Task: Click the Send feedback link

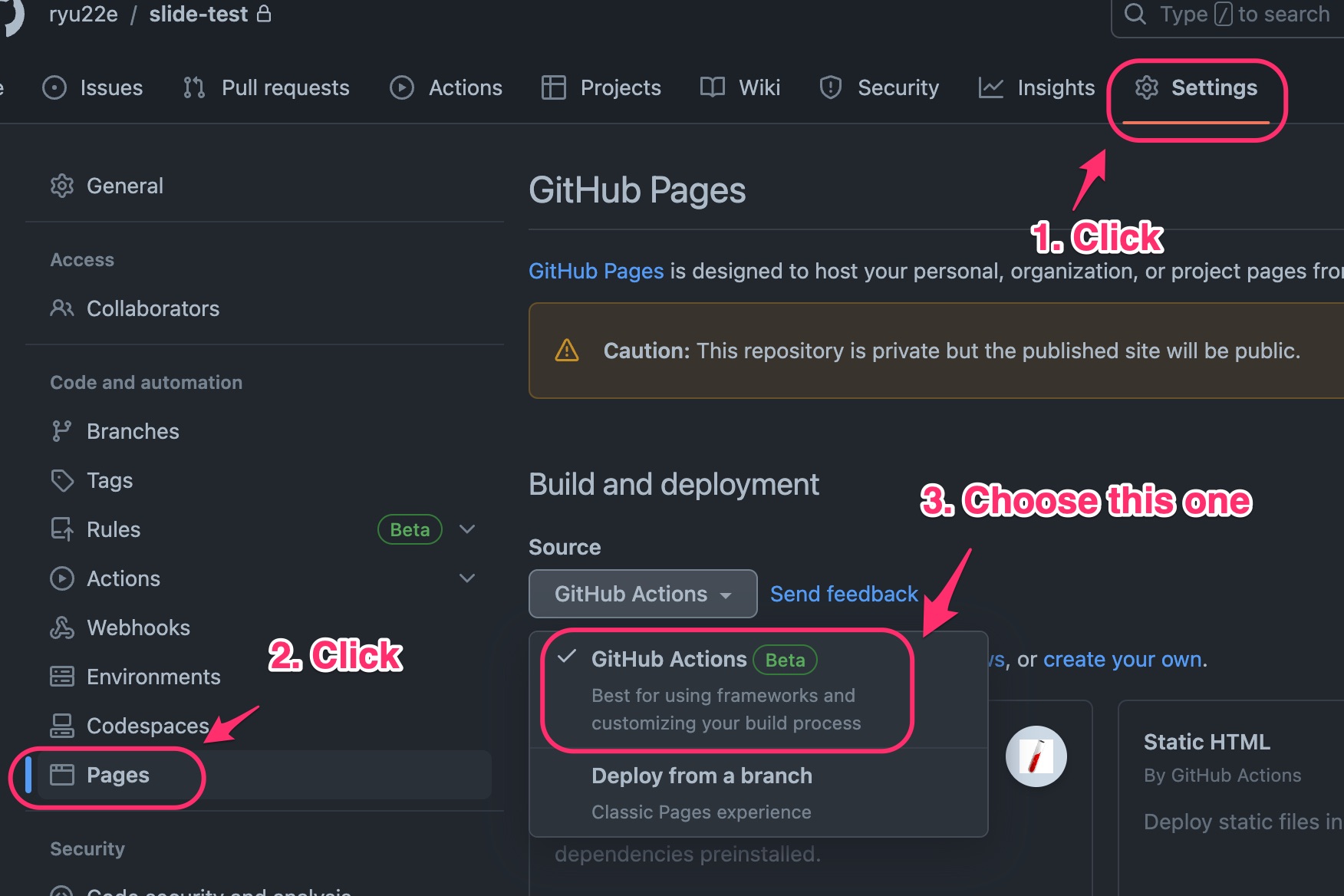Action: tap(844, 594)
